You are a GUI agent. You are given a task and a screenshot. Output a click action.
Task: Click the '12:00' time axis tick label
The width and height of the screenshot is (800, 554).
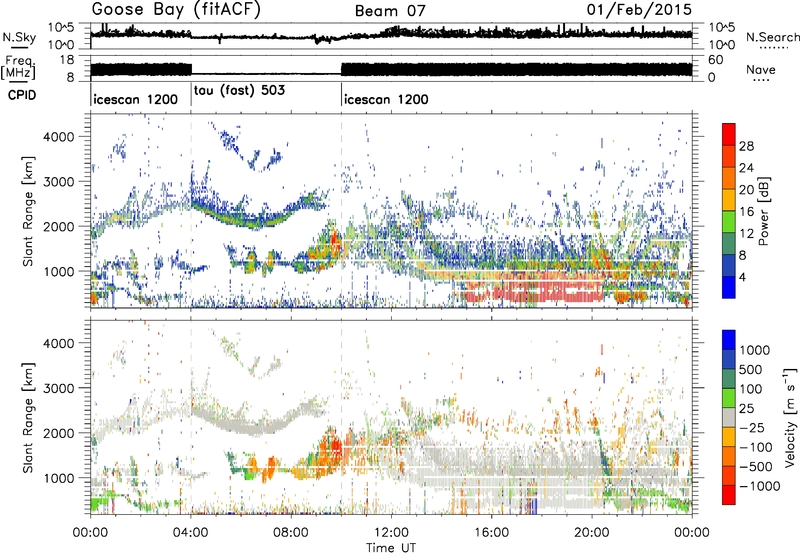pyautogui.click(x=391, y=533)
